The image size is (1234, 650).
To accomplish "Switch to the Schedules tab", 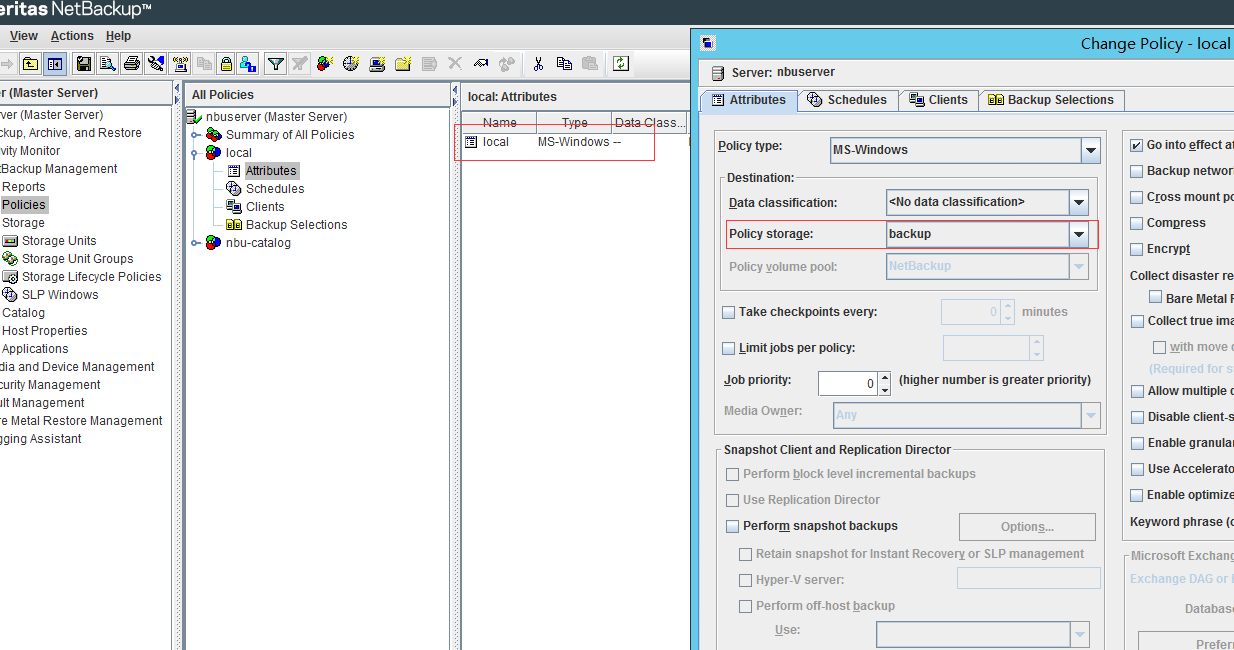I will click(847, 100).
